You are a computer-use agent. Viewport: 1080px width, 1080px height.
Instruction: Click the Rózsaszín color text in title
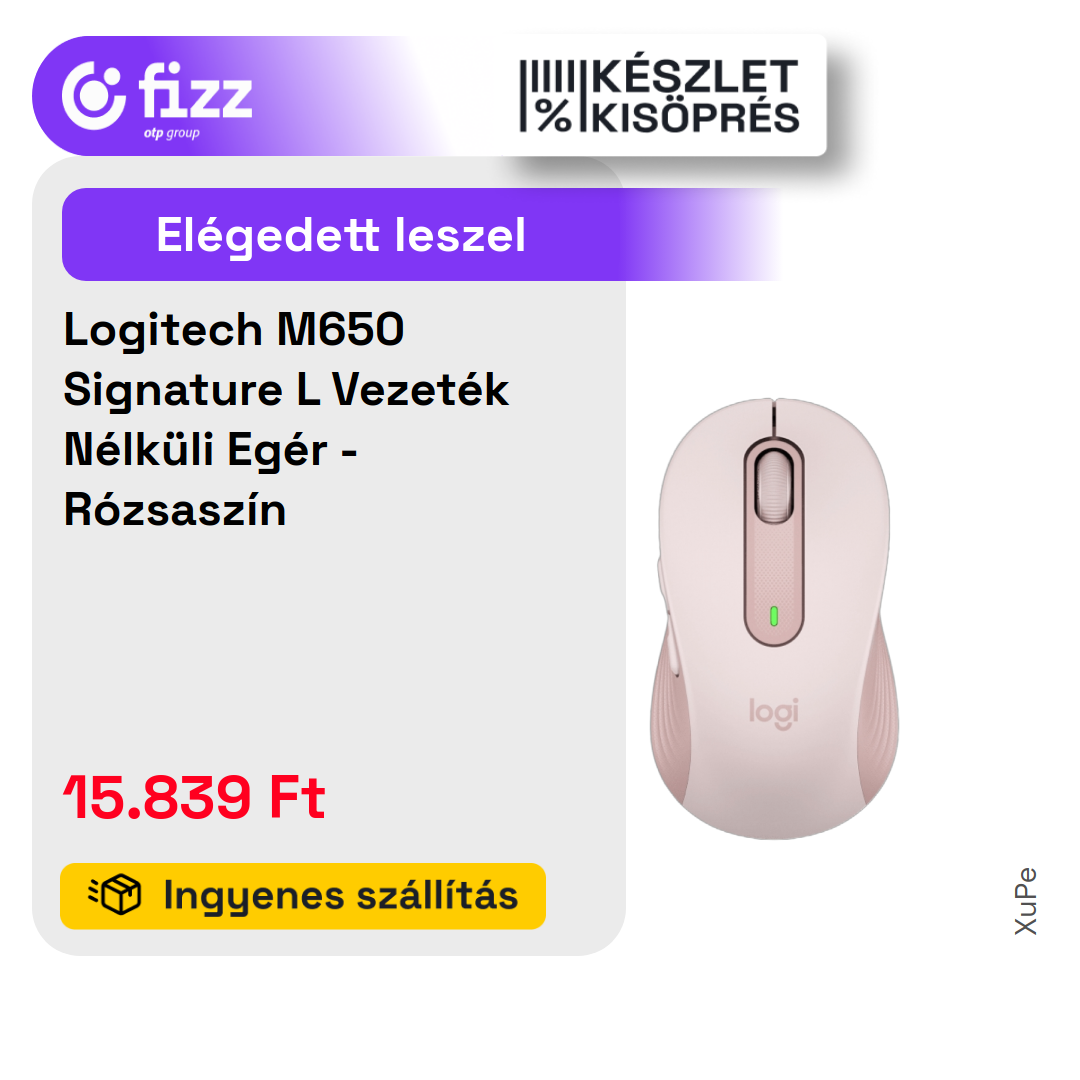pos(175,510)
